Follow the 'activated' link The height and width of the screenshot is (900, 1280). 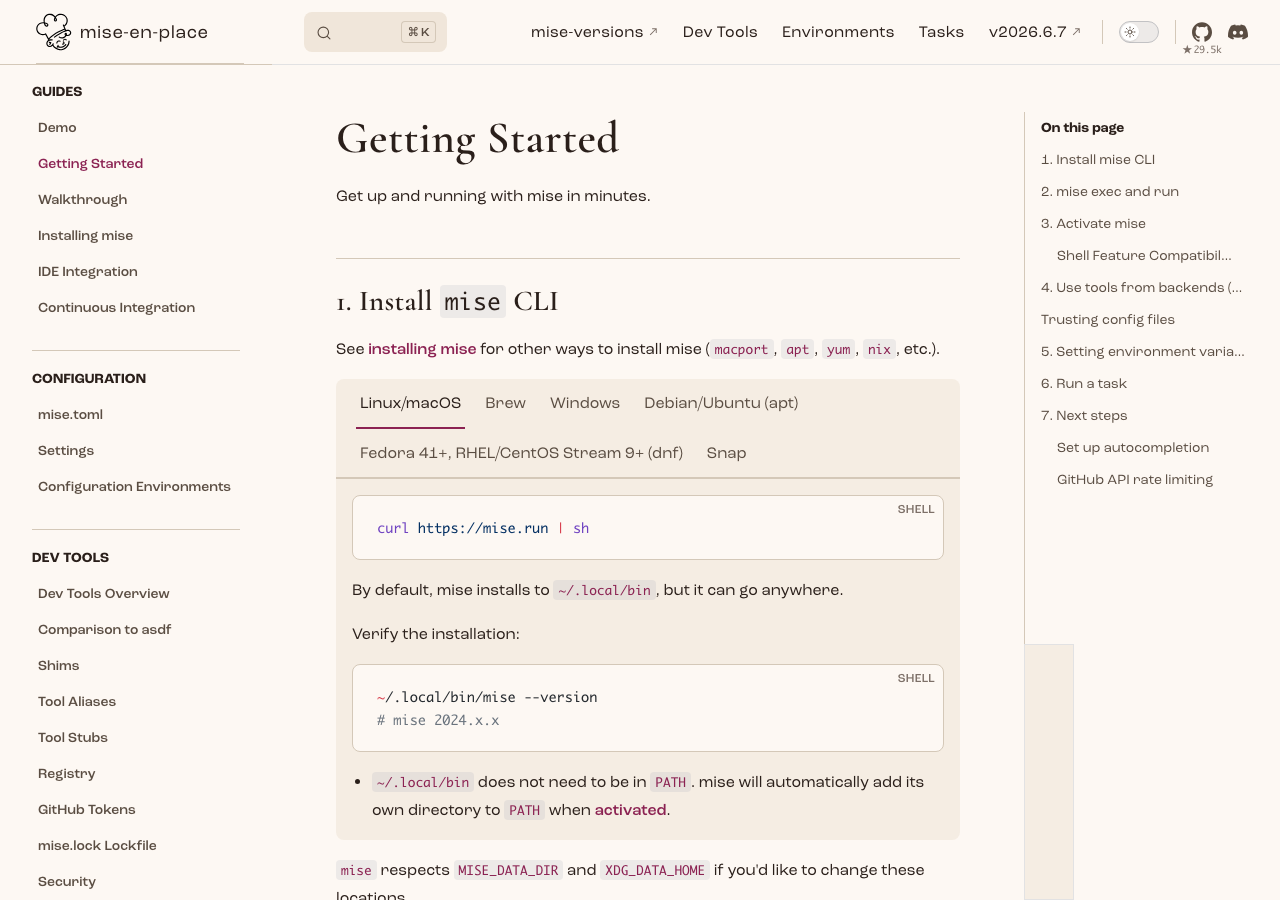tap(630, 810)
